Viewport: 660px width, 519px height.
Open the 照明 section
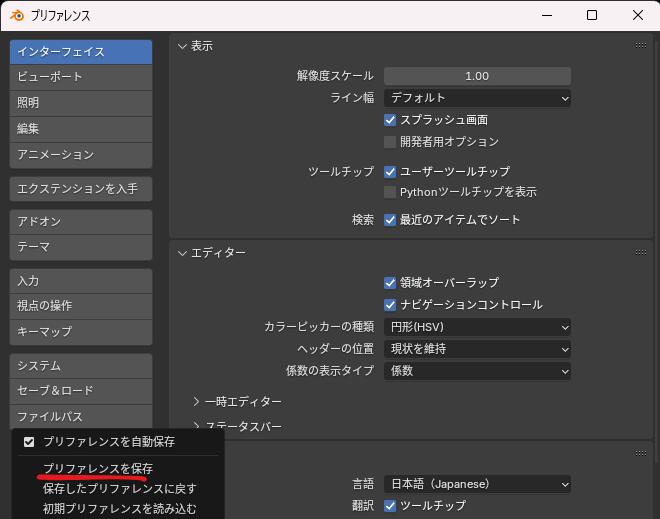click(81, 103)
